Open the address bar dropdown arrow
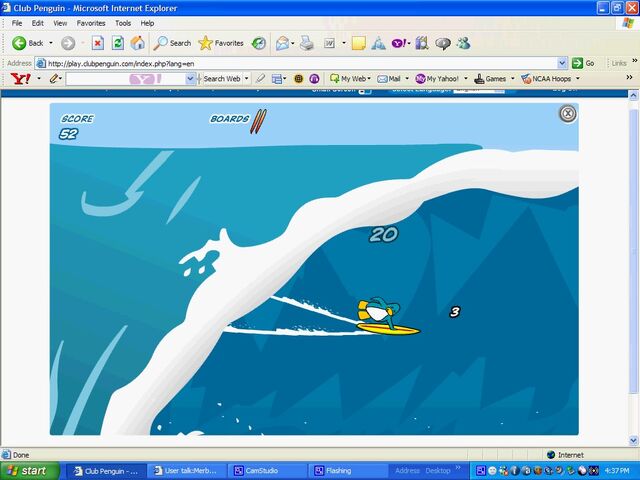Viewport: 640px width, 480px height. tap(562, 63)
